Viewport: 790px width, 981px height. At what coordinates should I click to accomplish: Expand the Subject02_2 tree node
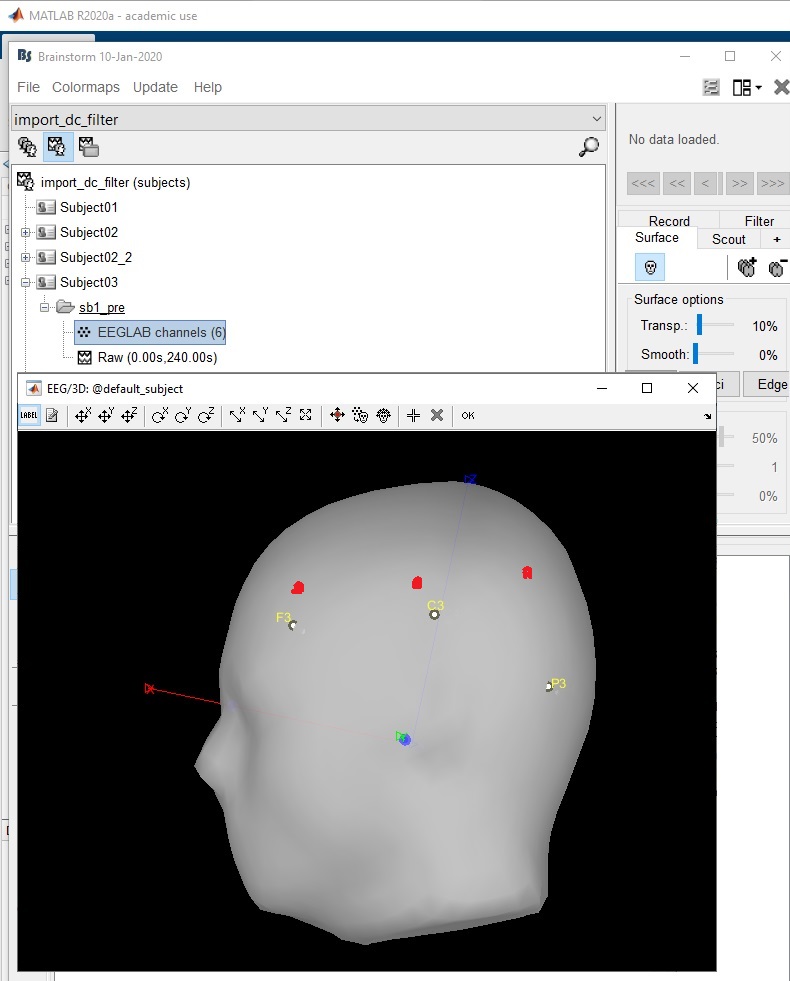[x=26, y=257]
